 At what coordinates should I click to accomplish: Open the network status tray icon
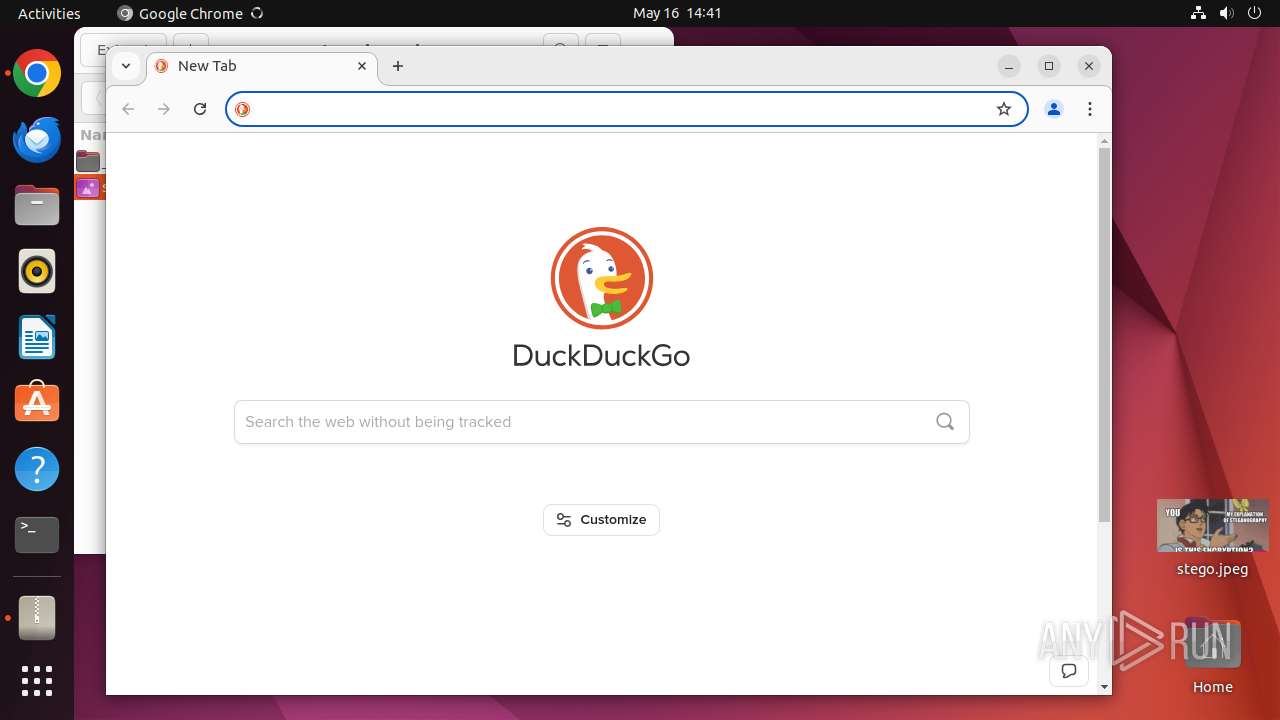coord(1199,13)
